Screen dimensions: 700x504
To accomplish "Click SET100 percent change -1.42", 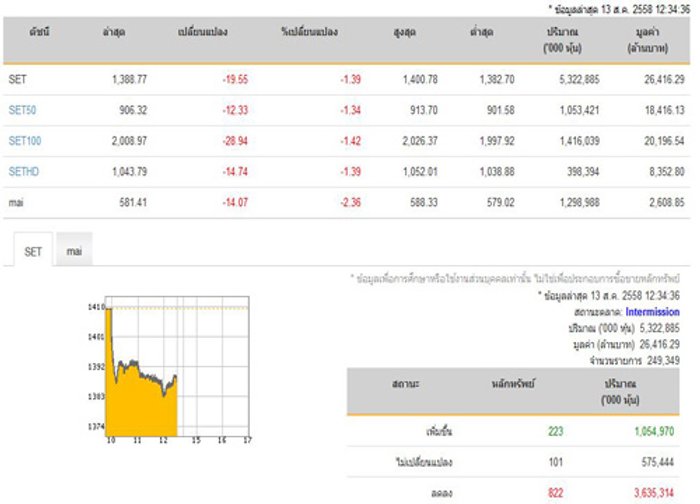I will 350,141.
